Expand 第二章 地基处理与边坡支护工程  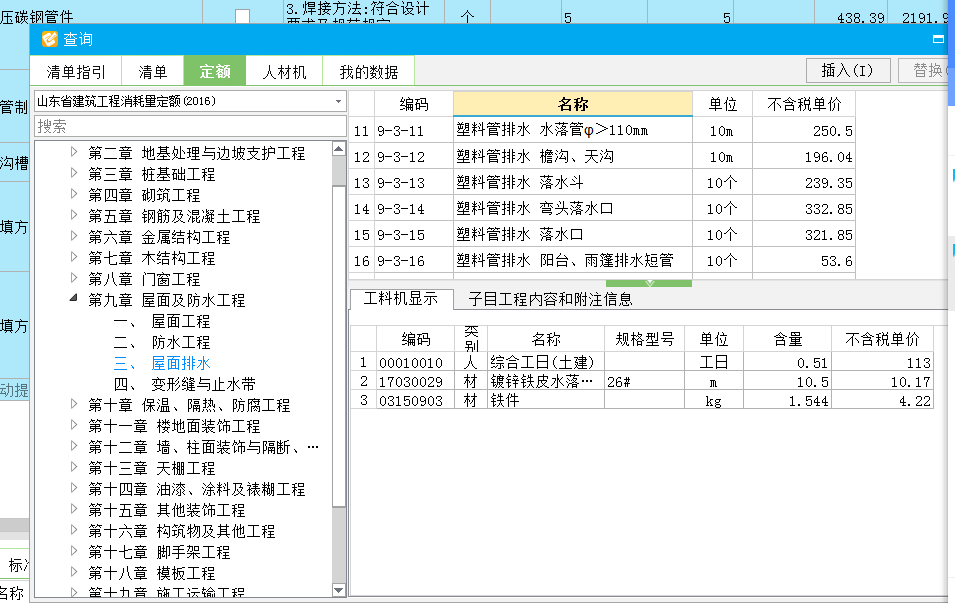74,152
